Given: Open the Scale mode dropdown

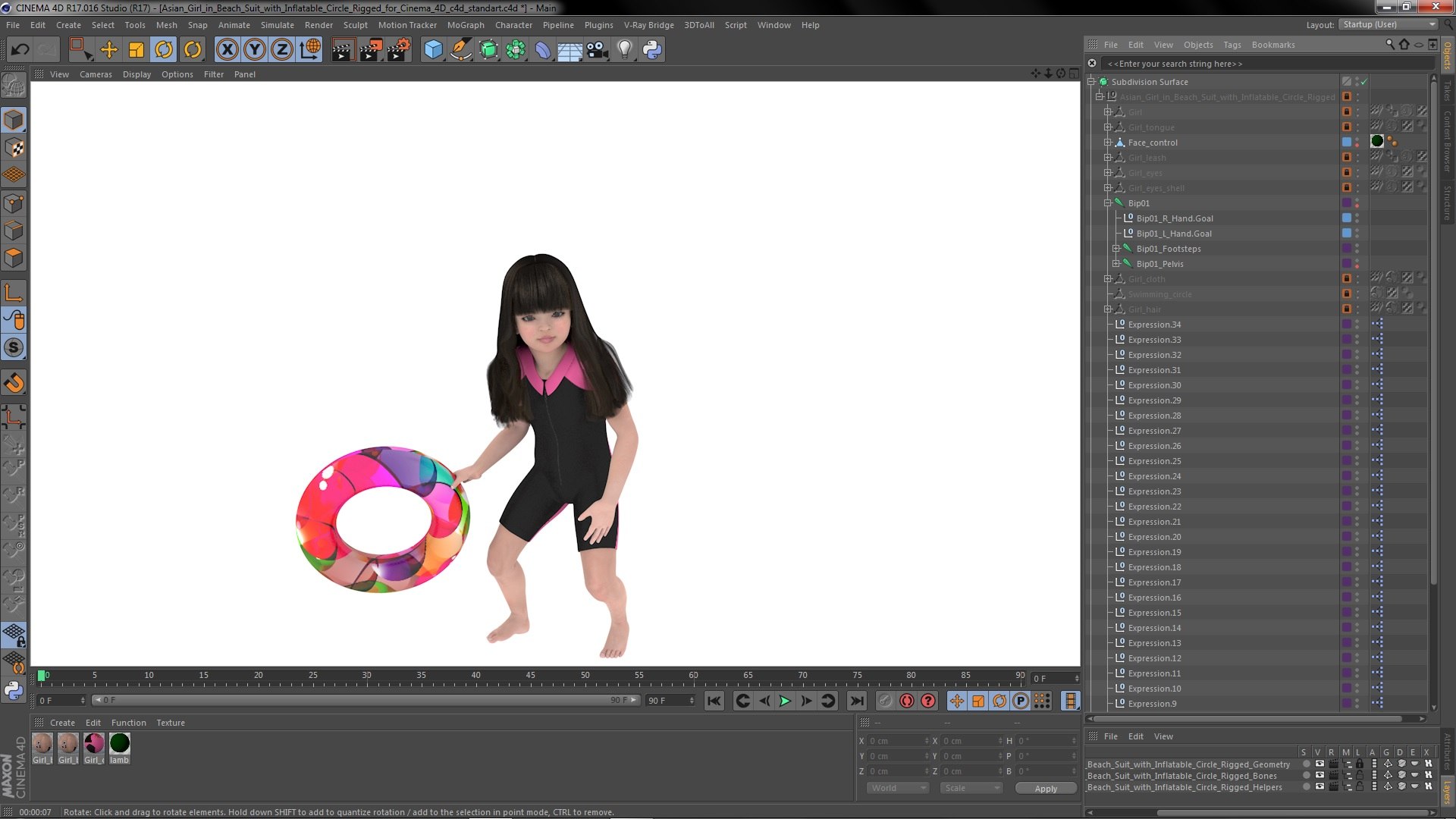Looking at the screenshot, I should (971, 789).
